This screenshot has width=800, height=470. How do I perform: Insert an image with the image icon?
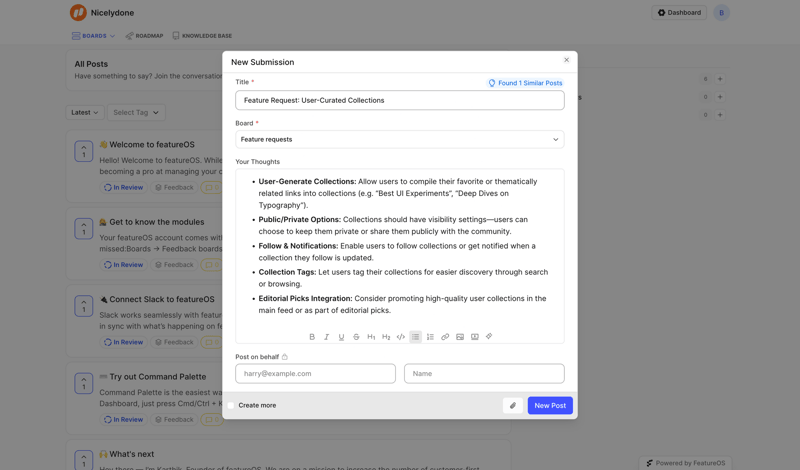pos(460,337)
